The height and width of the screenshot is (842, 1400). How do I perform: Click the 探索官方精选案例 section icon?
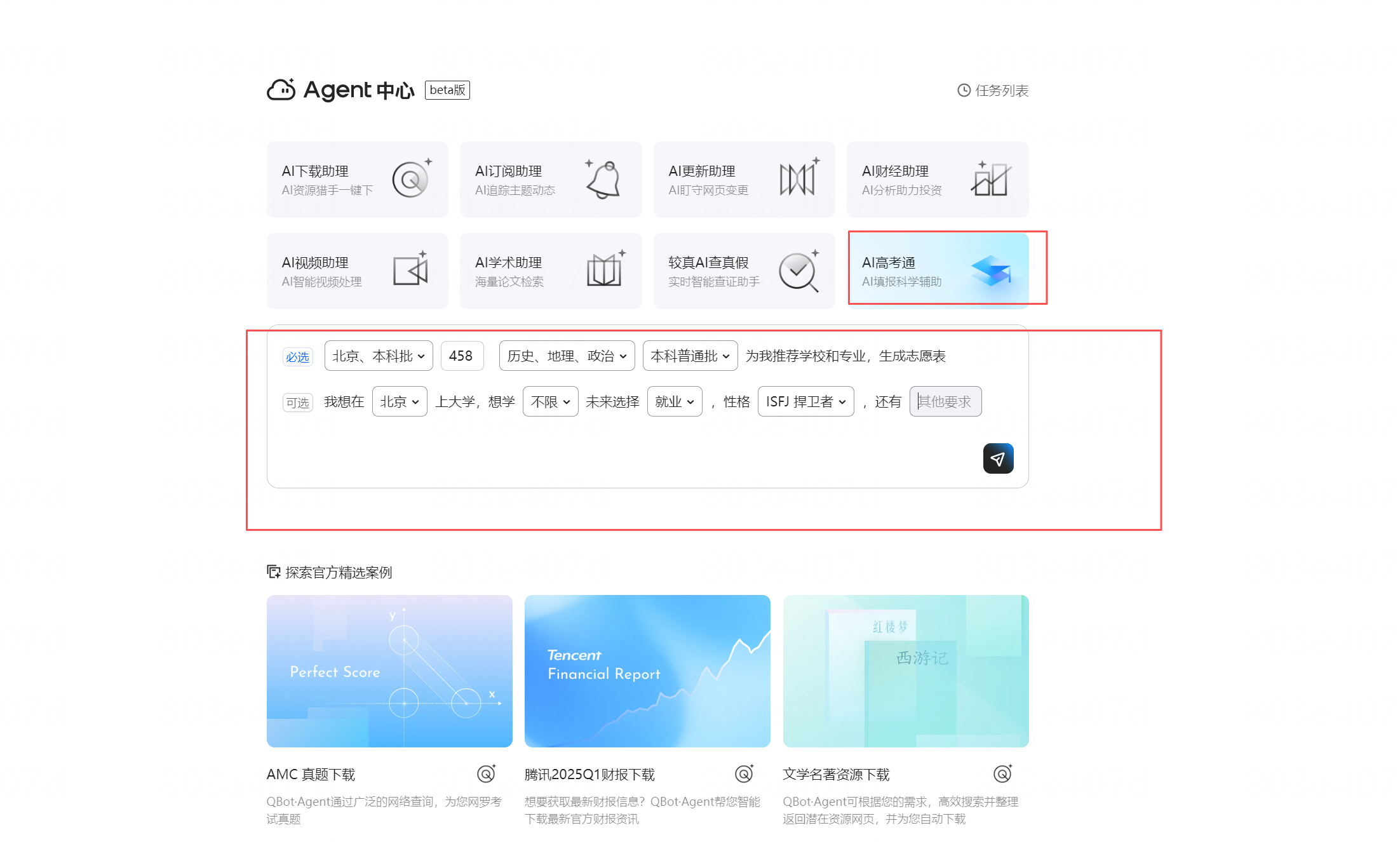tap(274, 572)
